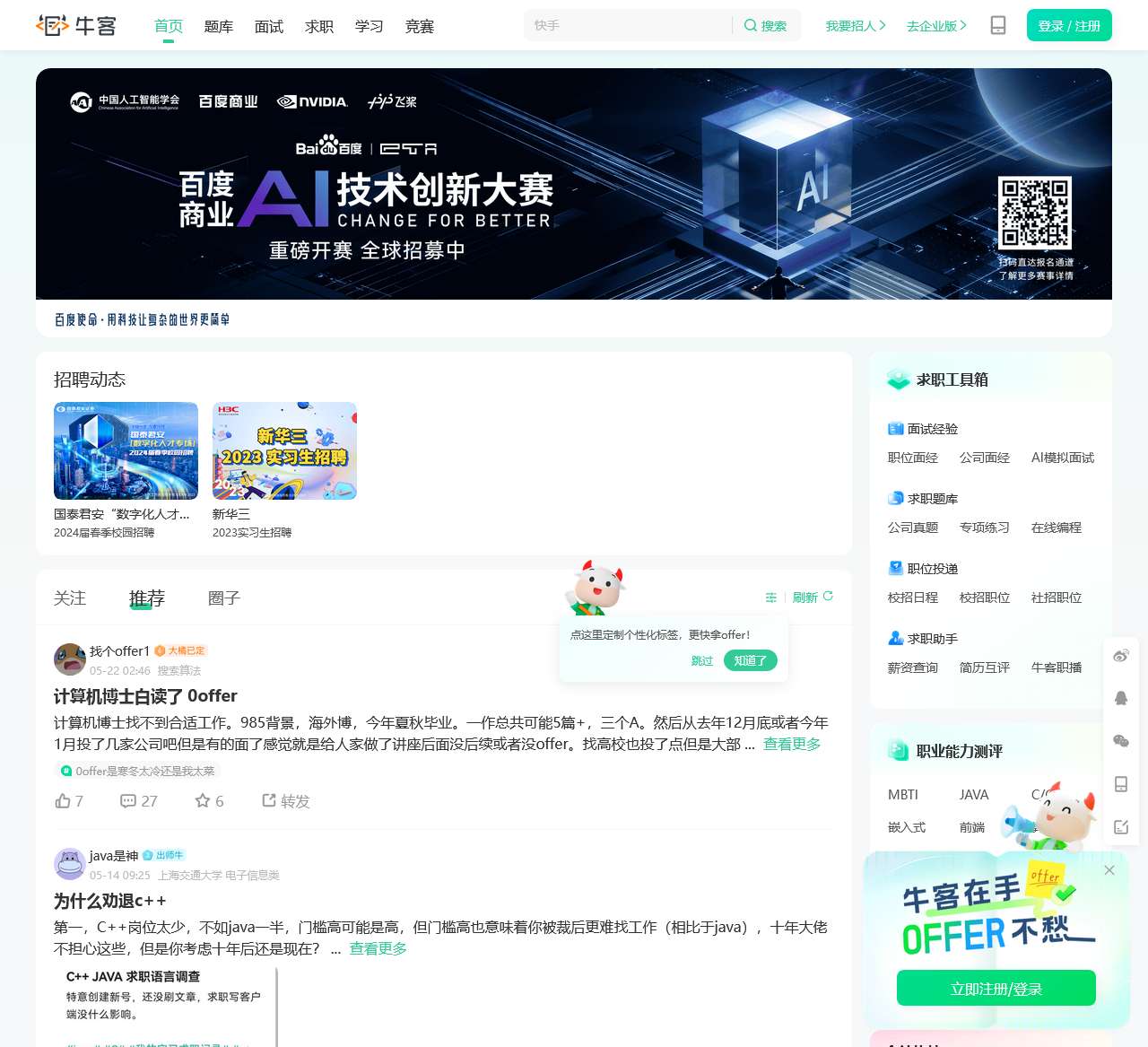Viewport: 1148px width, 1047px height.
Task: Click the search input field
Action: (628, 26)
